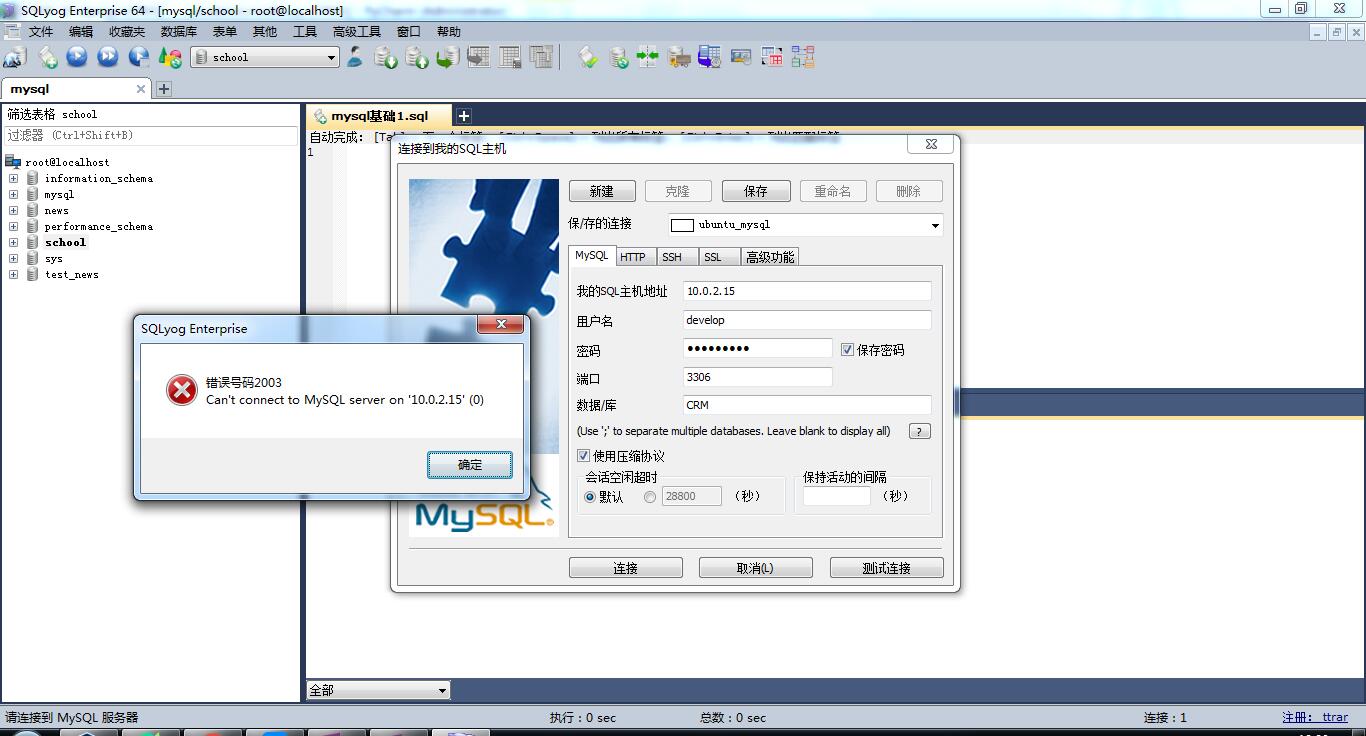The width and height of the screenshot is (1366, 736).
Task: Add a new query tab beside mysql基础1.sql
Action: 464,116
